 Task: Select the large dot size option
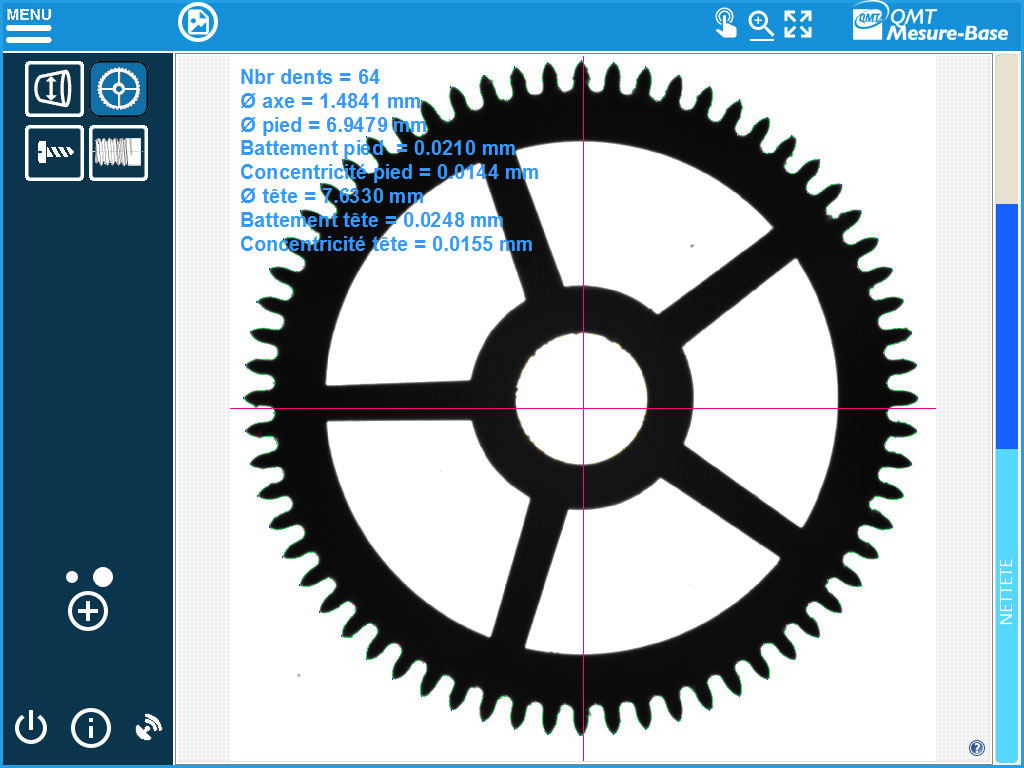(x=103, y=577)
